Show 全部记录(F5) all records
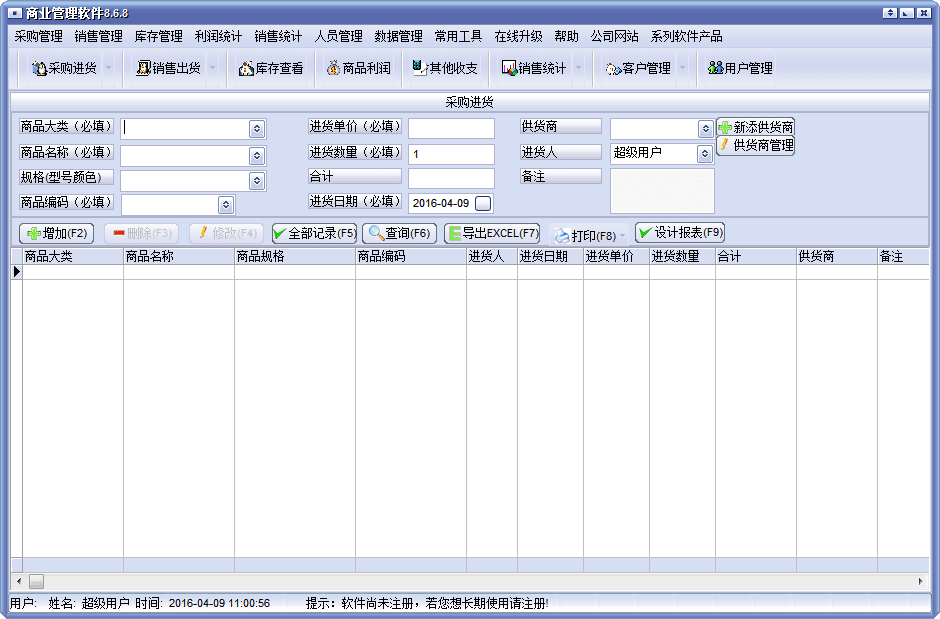Screen dimensions: 940x619 (x=314, y=233)
